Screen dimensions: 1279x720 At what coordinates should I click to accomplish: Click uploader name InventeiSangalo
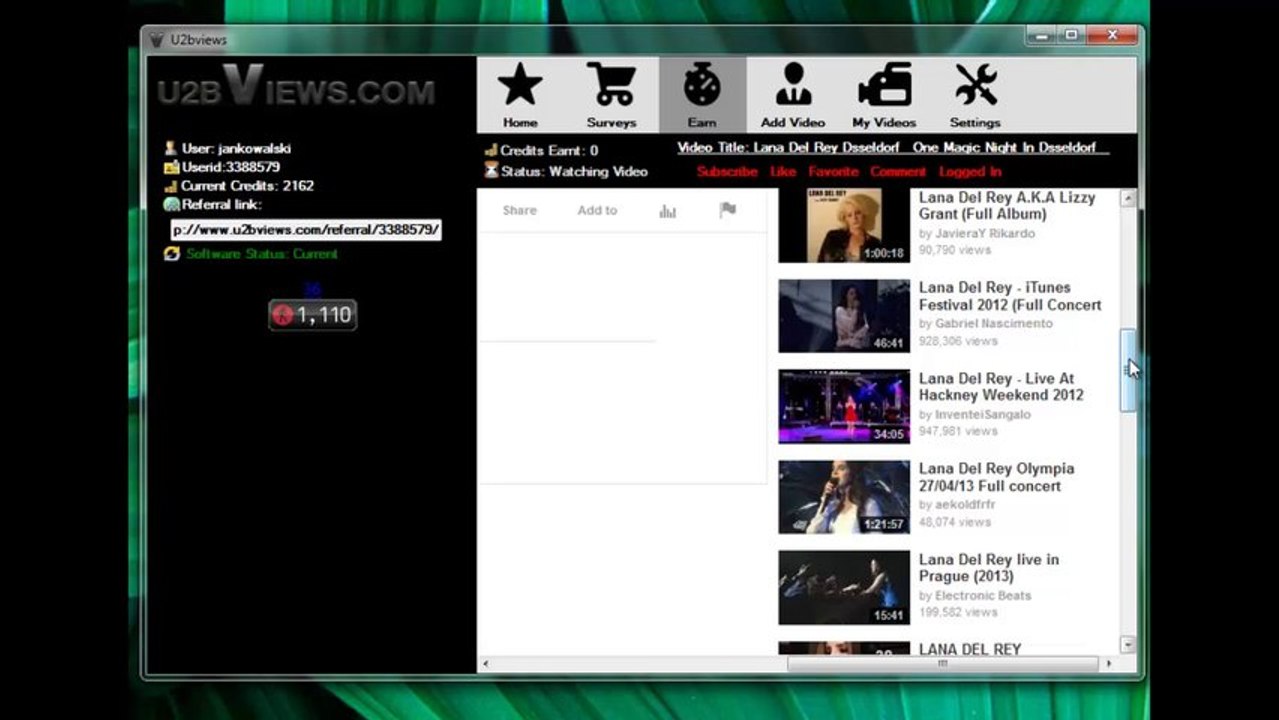[983, 414]
